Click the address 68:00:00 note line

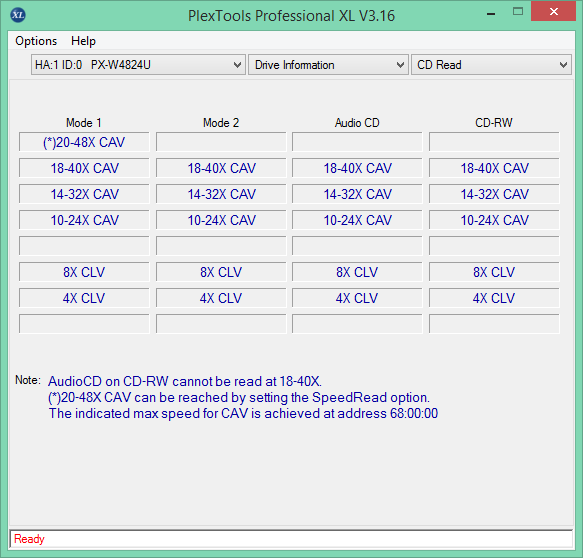(244, 413)
